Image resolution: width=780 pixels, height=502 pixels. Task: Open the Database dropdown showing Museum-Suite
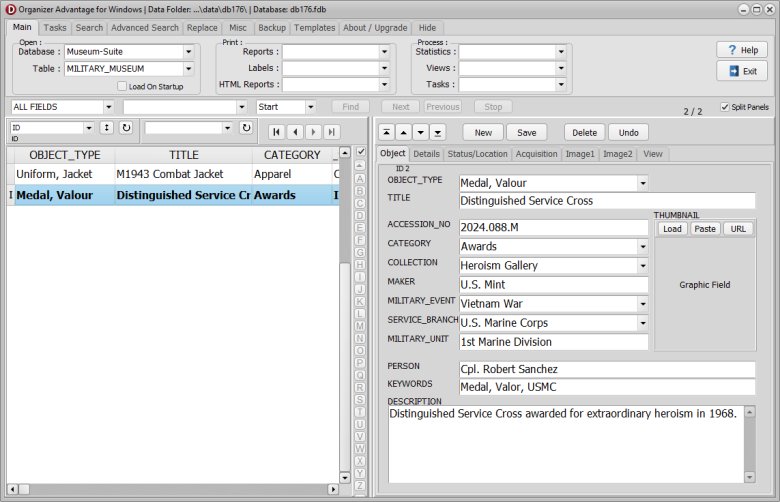(188, 52)
